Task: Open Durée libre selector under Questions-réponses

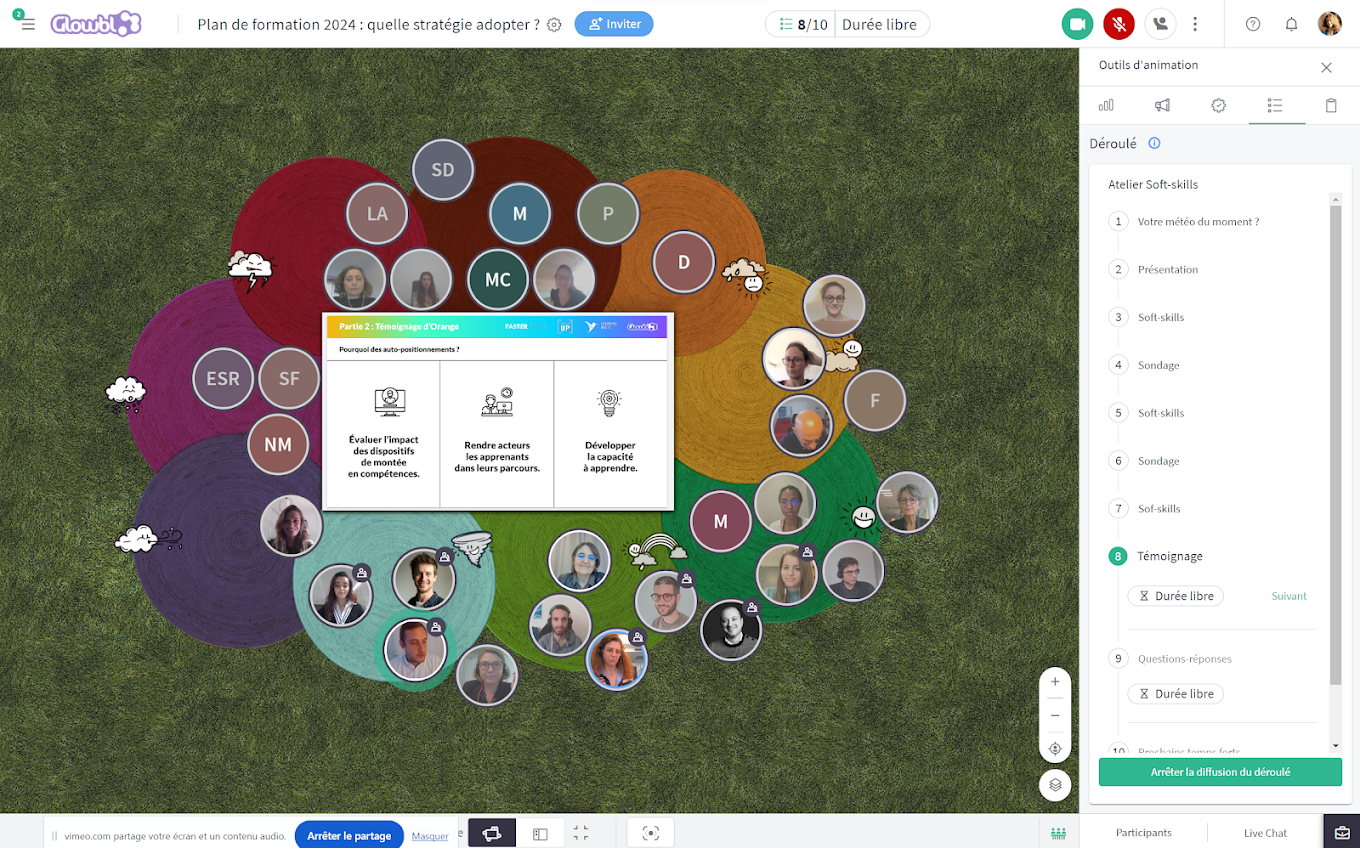Action: [x=1175, y=694]
